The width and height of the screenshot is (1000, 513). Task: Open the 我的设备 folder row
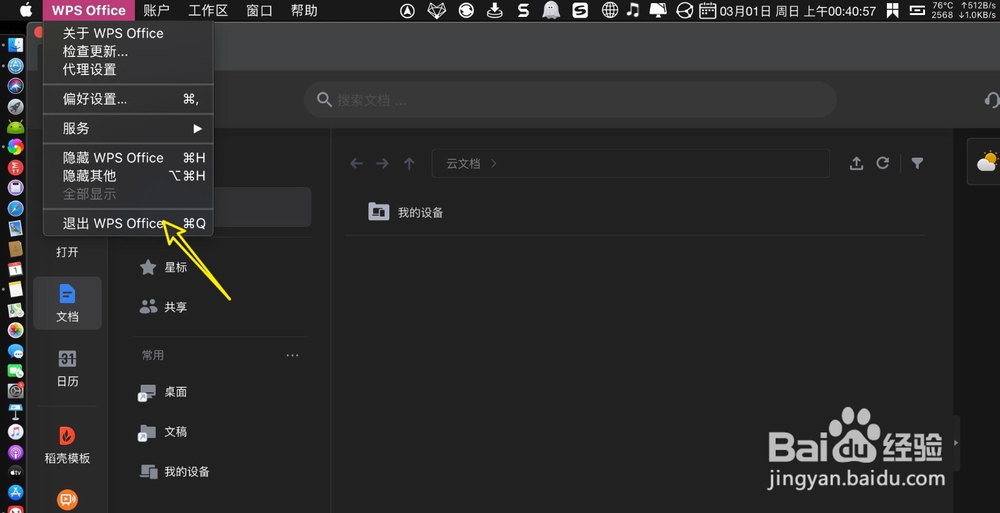pyautogui.click(x=635, y=212)
